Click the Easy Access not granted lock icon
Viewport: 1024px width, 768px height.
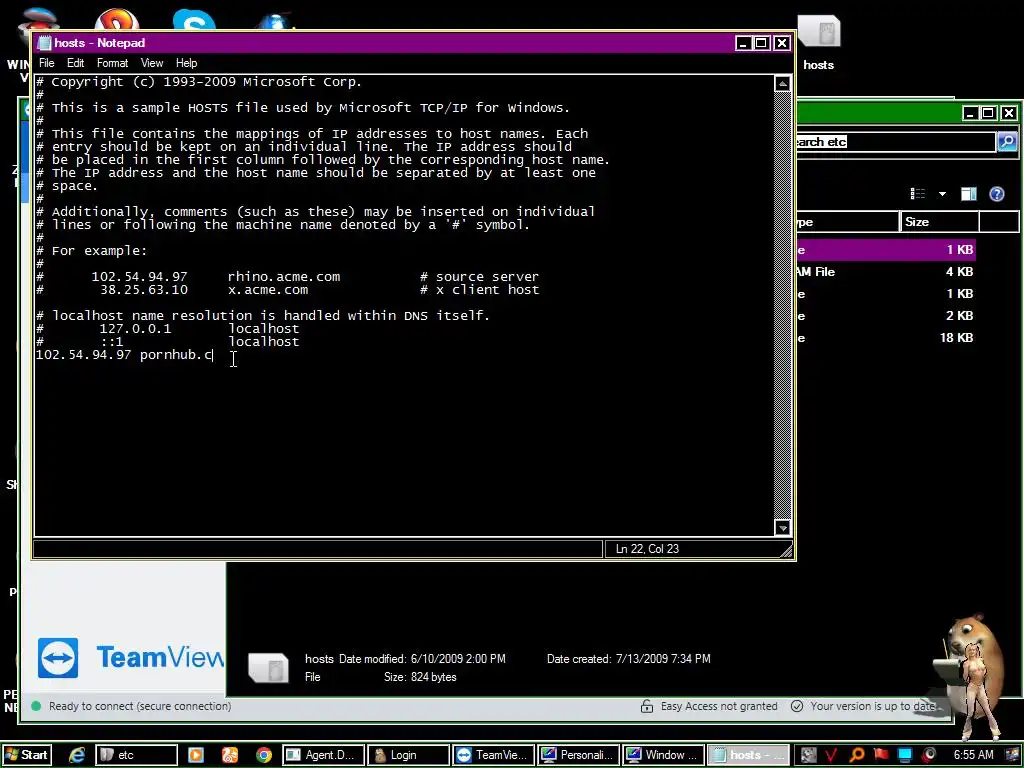point(647,706)
